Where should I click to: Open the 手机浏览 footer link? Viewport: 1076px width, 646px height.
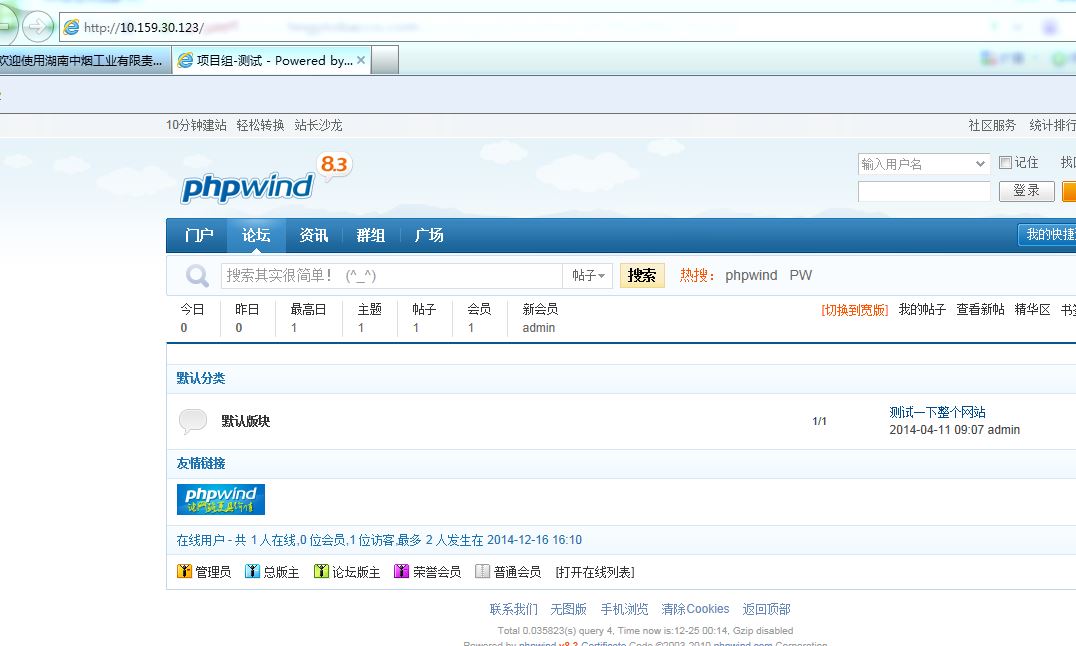tap(624, 609)
